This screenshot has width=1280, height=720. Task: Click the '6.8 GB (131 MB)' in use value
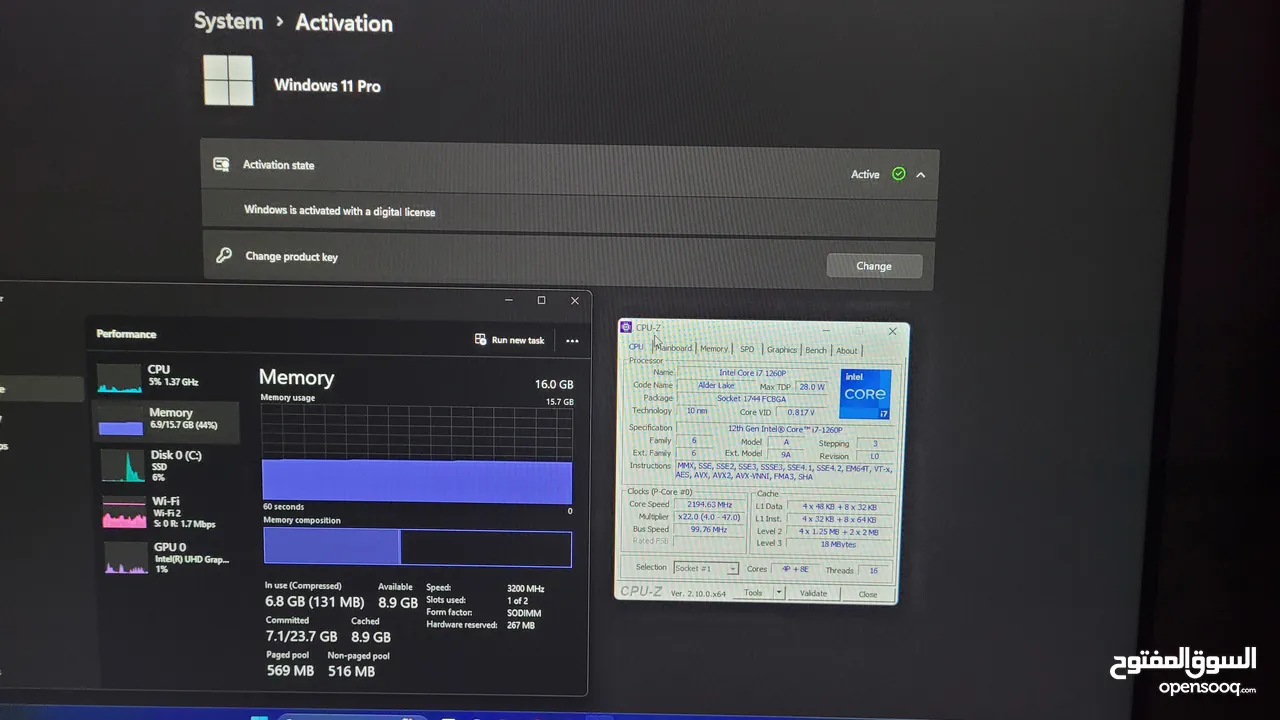pyautogui.click(x=314, y=602)
